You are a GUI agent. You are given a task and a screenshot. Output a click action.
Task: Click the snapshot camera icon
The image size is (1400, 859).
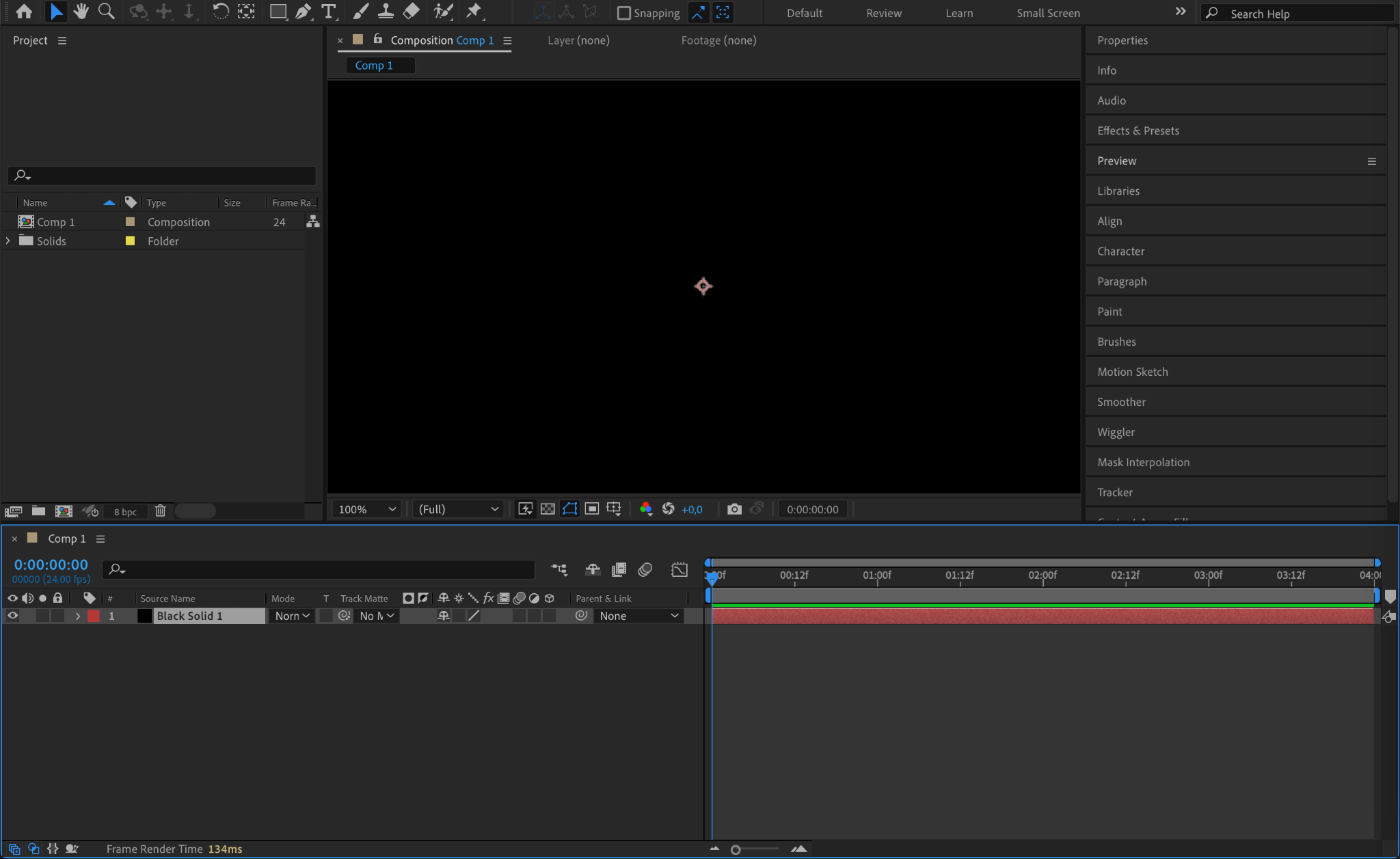click(x=734, y=509)
